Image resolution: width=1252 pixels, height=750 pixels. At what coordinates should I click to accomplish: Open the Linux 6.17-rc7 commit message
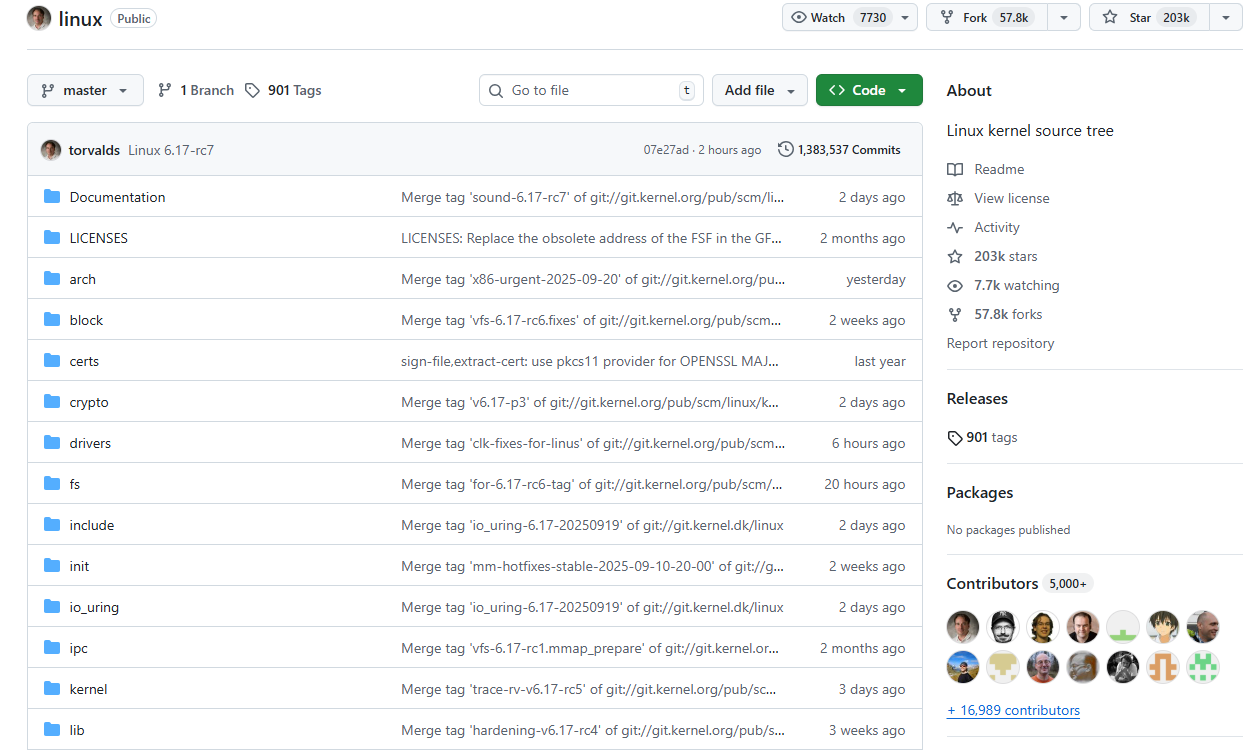tap(171, 150)
